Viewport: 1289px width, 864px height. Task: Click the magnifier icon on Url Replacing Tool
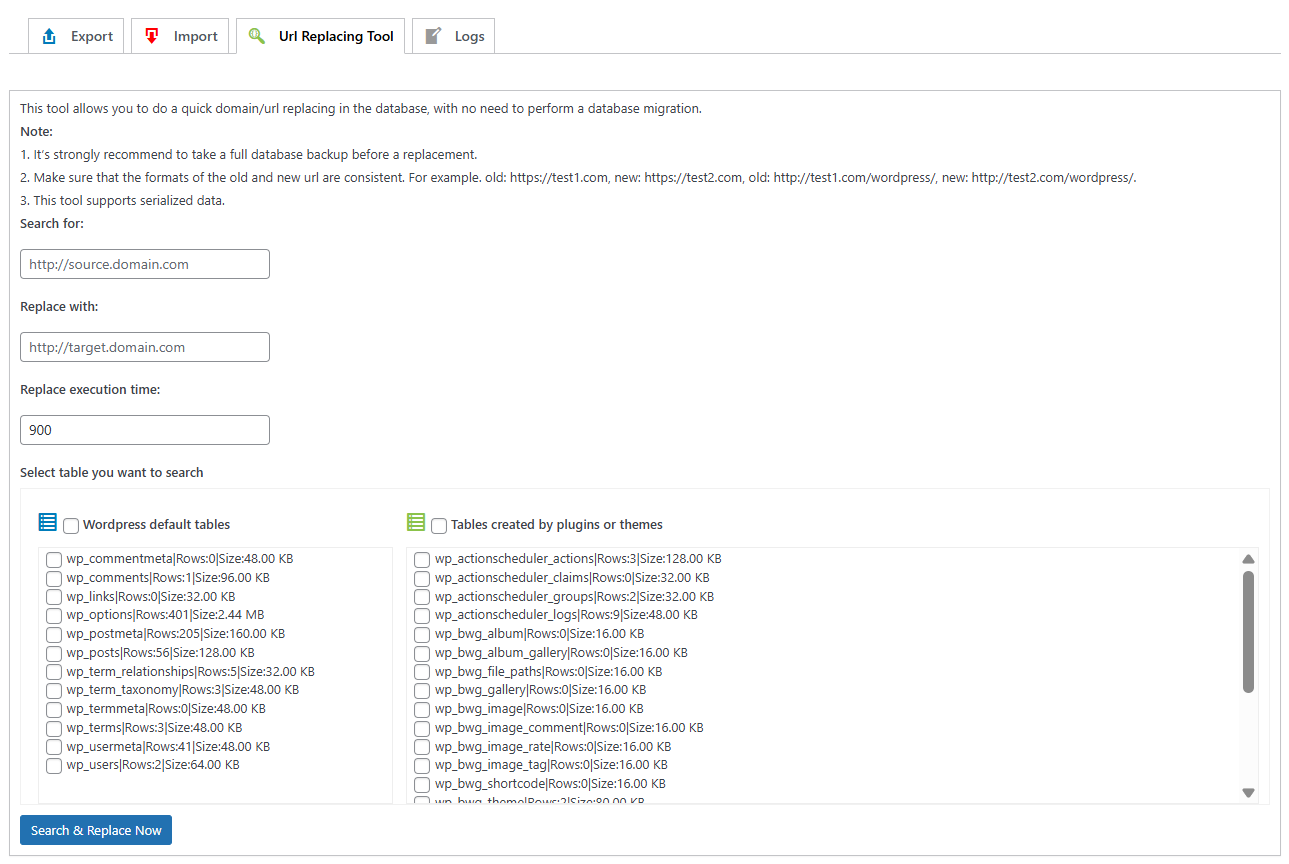(257, 36)
